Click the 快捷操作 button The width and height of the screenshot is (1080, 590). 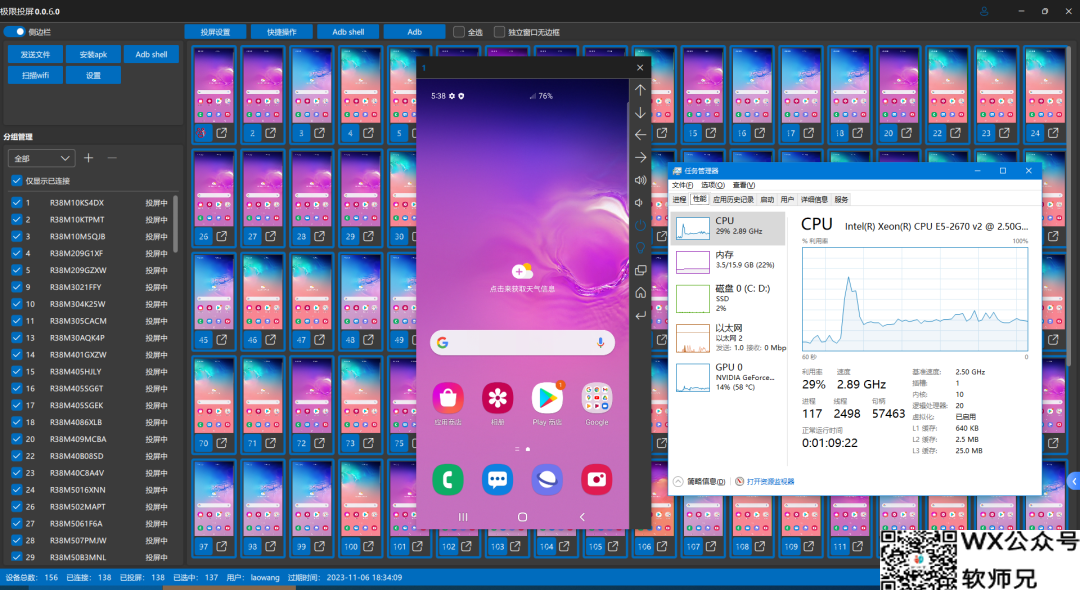coord(282,32)
